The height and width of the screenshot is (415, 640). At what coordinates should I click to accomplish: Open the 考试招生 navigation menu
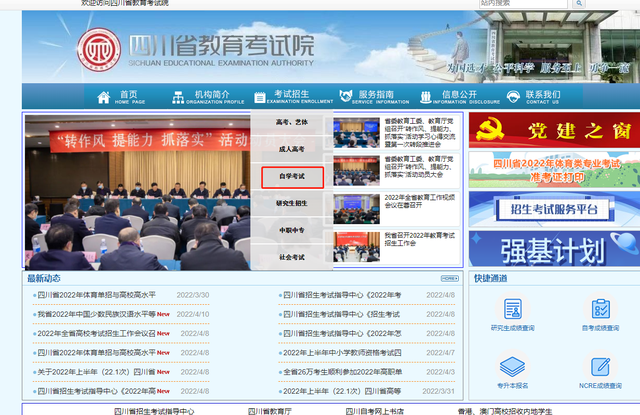300,97
